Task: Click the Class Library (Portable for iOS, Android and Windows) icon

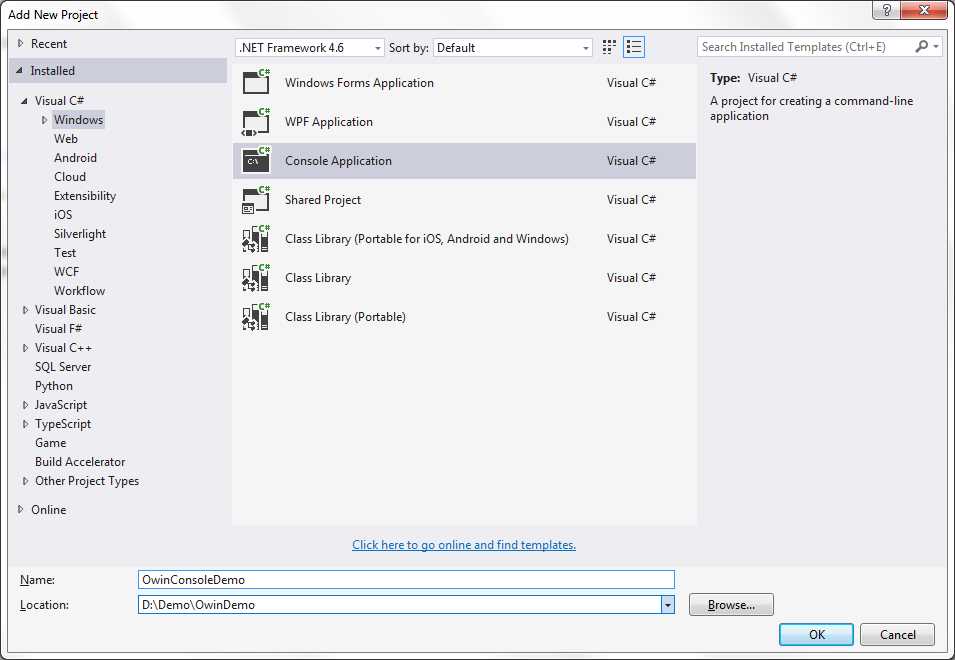Action: (x=256, y=239)
